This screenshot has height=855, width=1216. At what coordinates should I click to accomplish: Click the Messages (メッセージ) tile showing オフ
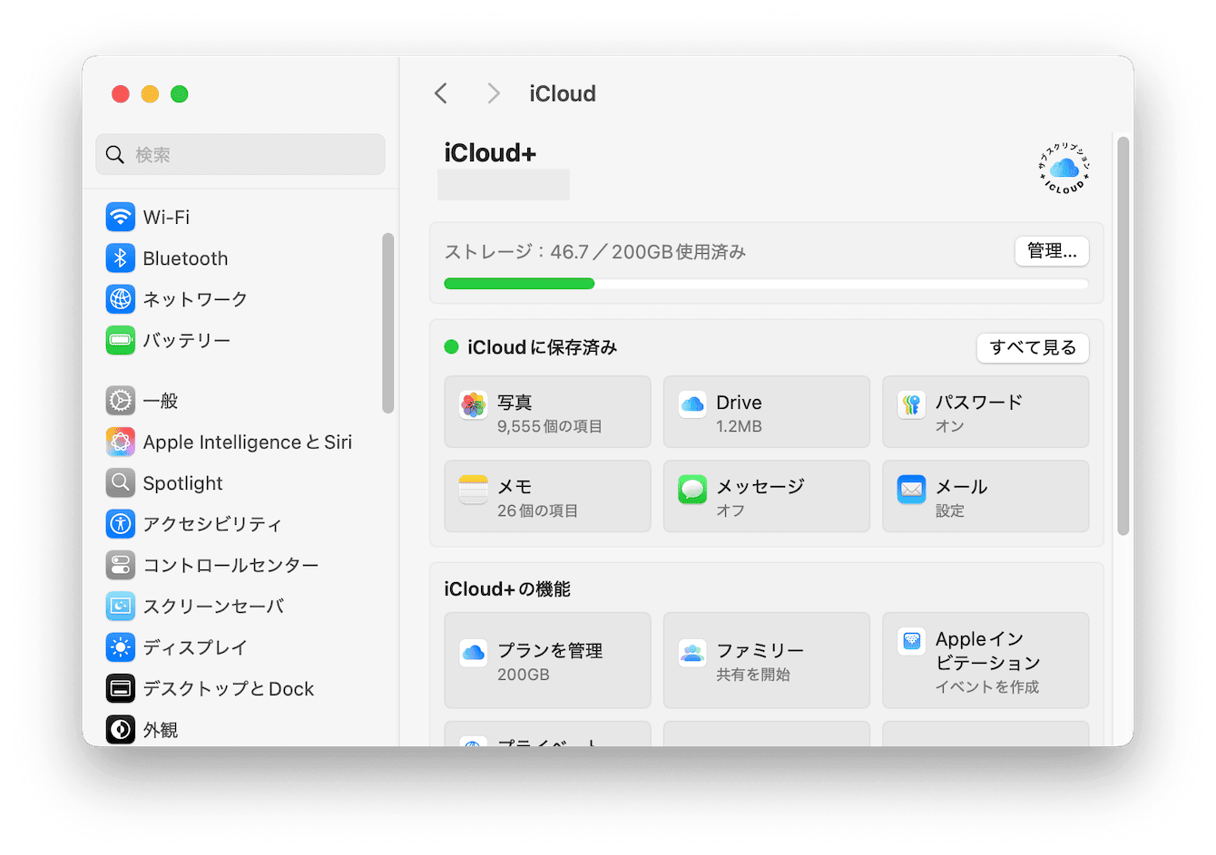[x=766, y=496]
